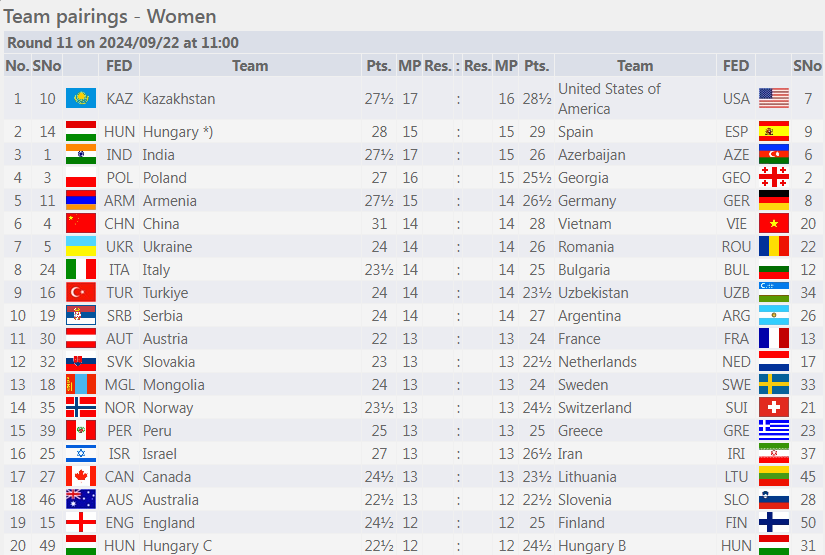Click the right FED column header

[x=736, y=66]
